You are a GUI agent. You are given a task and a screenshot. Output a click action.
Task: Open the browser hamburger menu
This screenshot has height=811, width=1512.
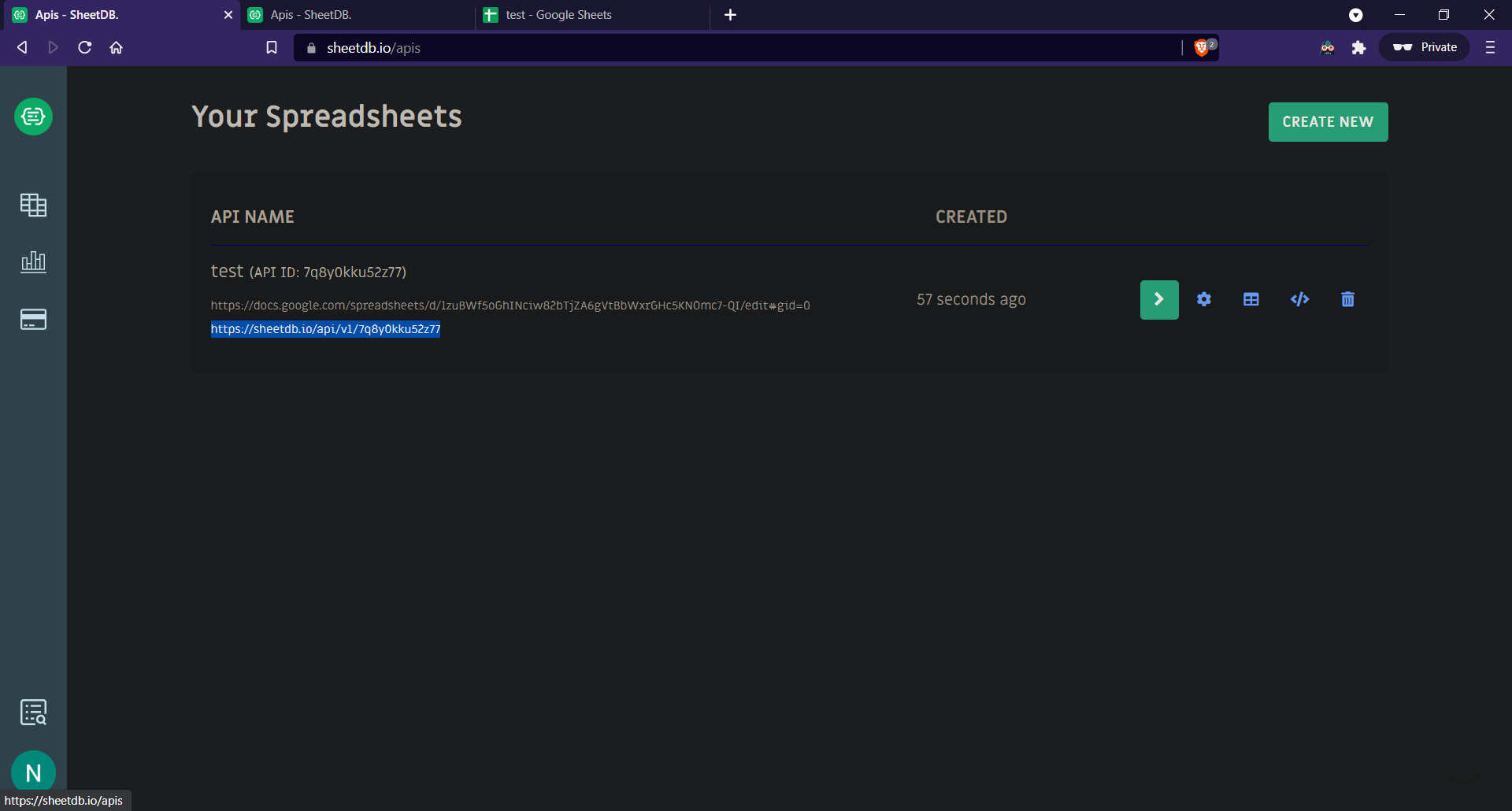click(x=1490, y=47)
